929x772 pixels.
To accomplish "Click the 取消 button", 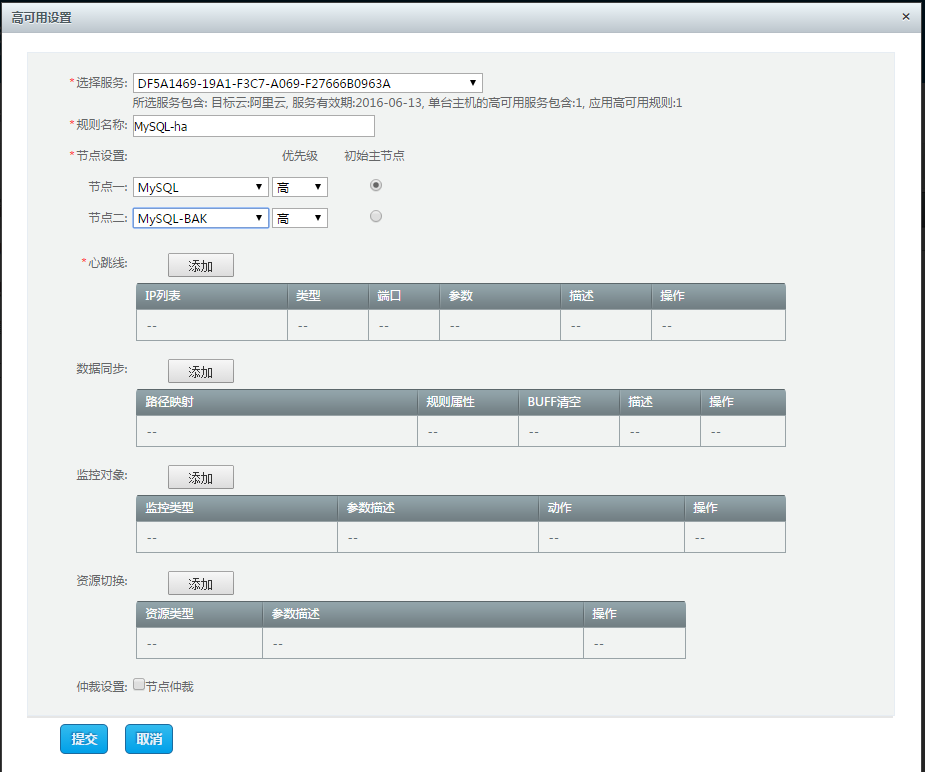I will click(149, 739).
